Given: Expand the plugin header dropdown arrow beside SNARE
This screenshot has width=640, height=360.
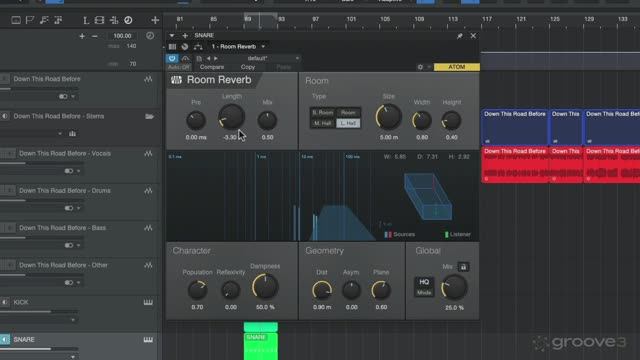Looking at the screenshot, I should pos(172,36).
